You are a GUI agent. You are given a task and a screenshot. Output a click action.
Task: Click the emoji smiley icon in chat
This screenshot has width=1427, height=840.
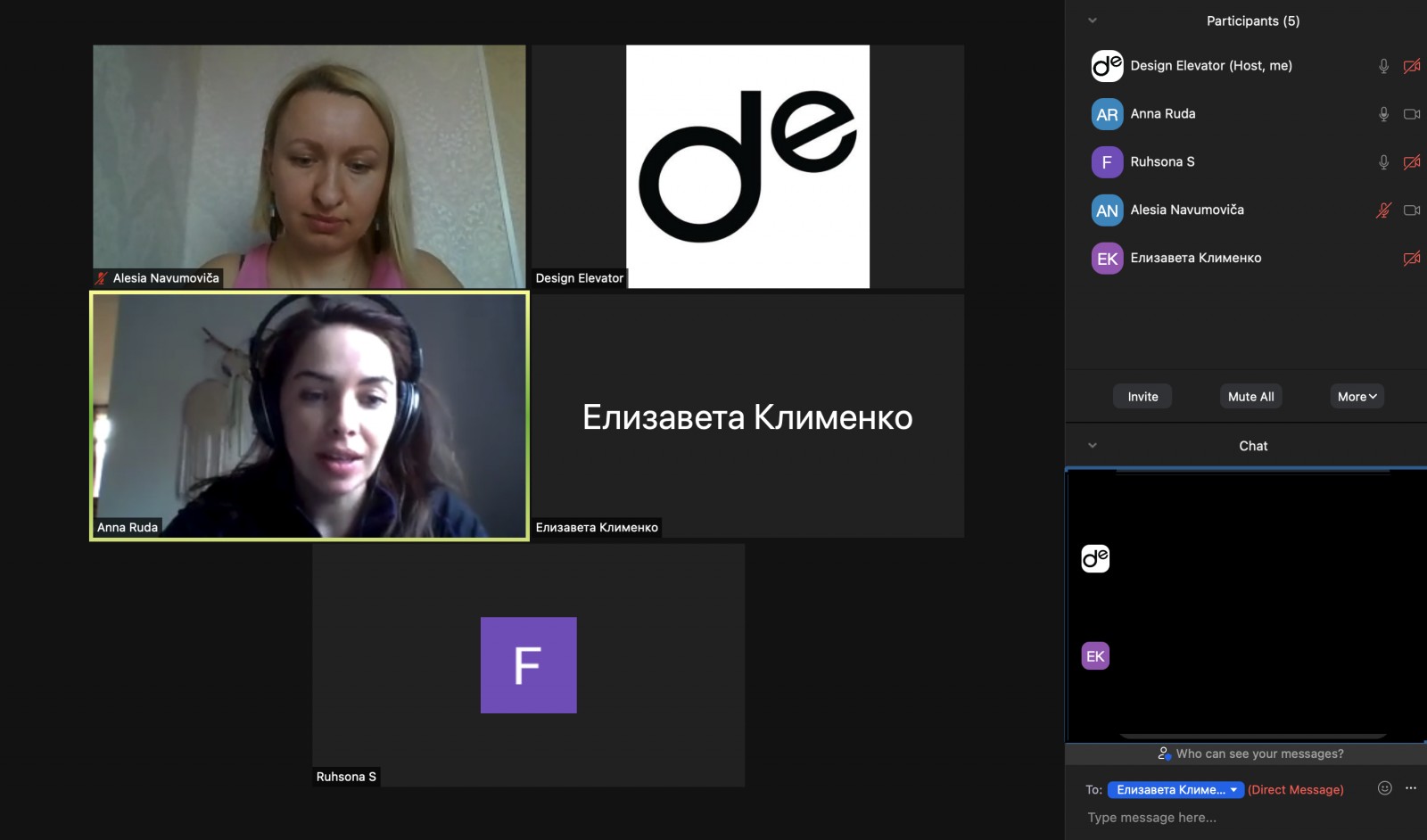click(x=1384, y=788)
